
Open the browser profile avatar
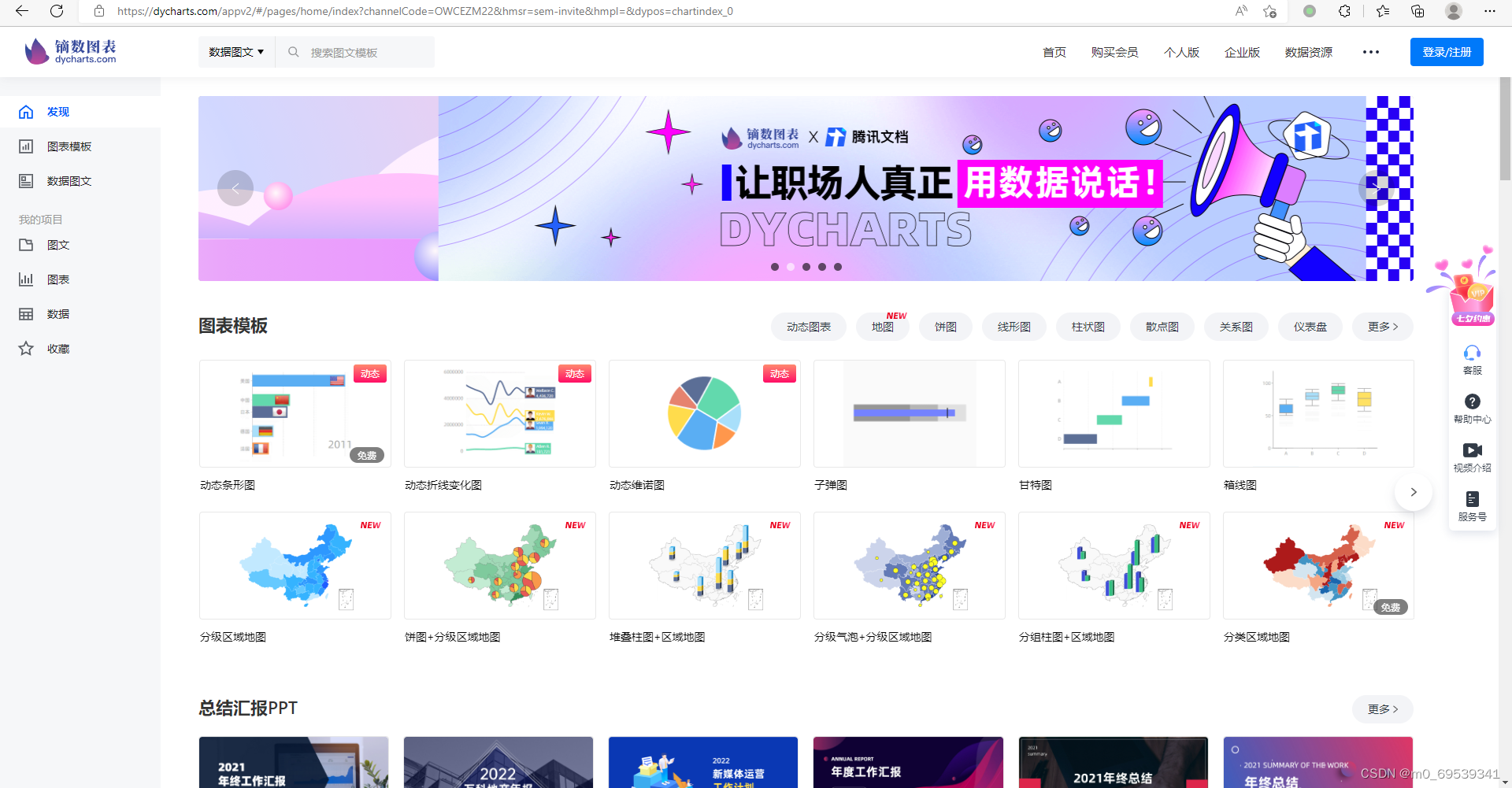coord(1454,11)
